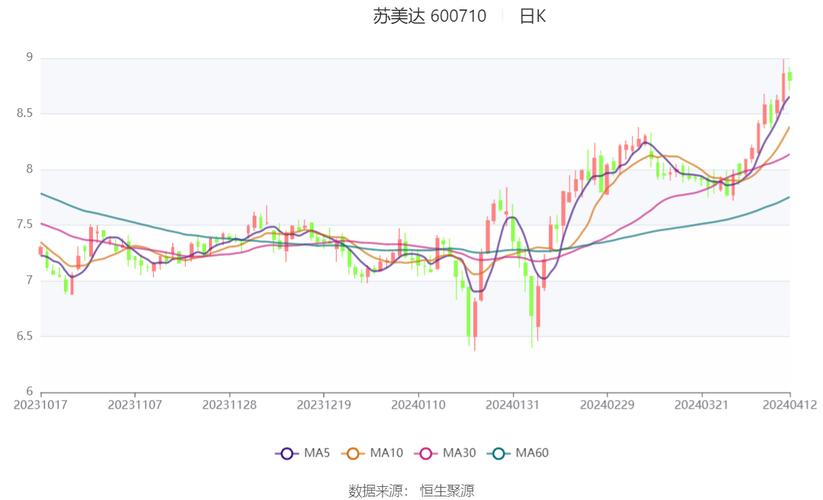Click the 20231128 date axis label
The width and height of the screenshot is (823, 500).
(x=229, y=405)
